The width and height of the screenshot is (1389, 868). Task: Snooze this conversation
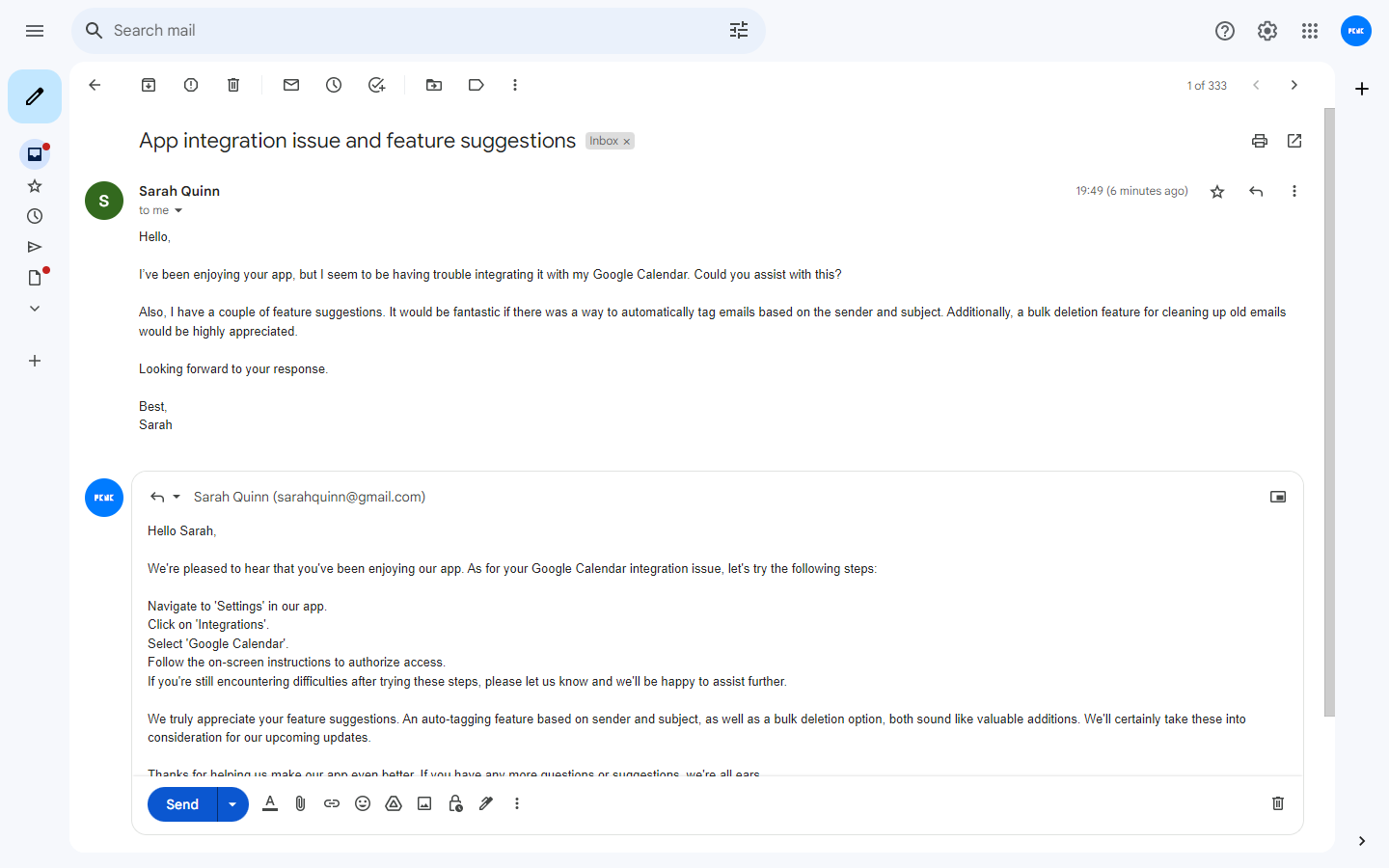(x=334, y=85)
